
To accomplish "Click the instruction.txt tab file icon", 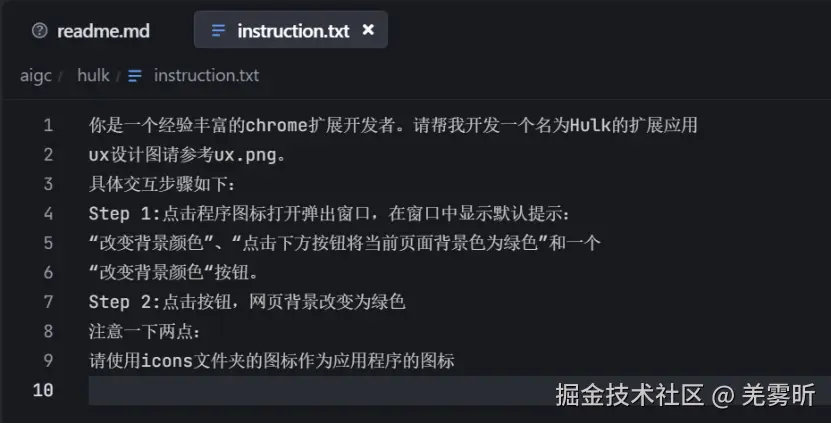I will [218, 31].
